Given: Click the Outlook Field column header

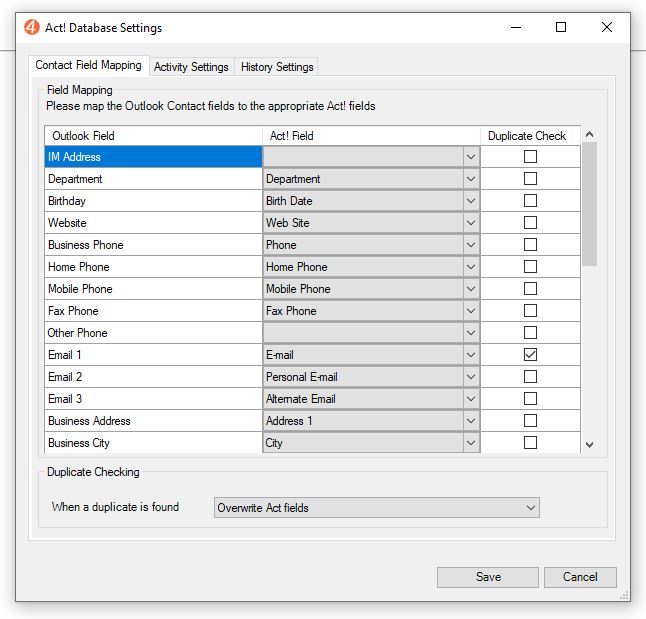Looking at the screenshot, I should point(153,136).
